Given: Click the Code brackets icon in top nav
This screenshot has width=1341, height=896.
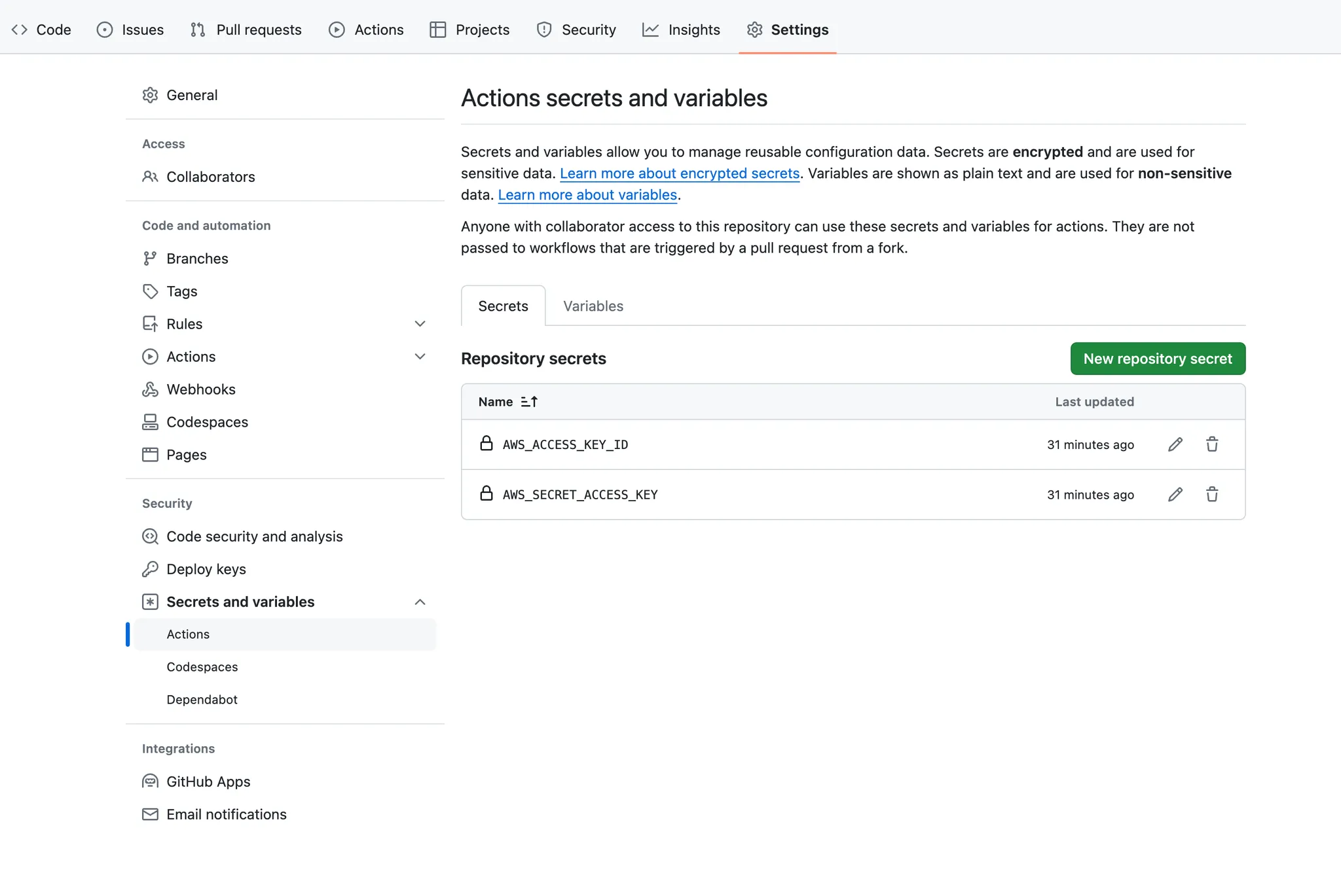Looking at the screenshot, I should [x=20, y=29].
